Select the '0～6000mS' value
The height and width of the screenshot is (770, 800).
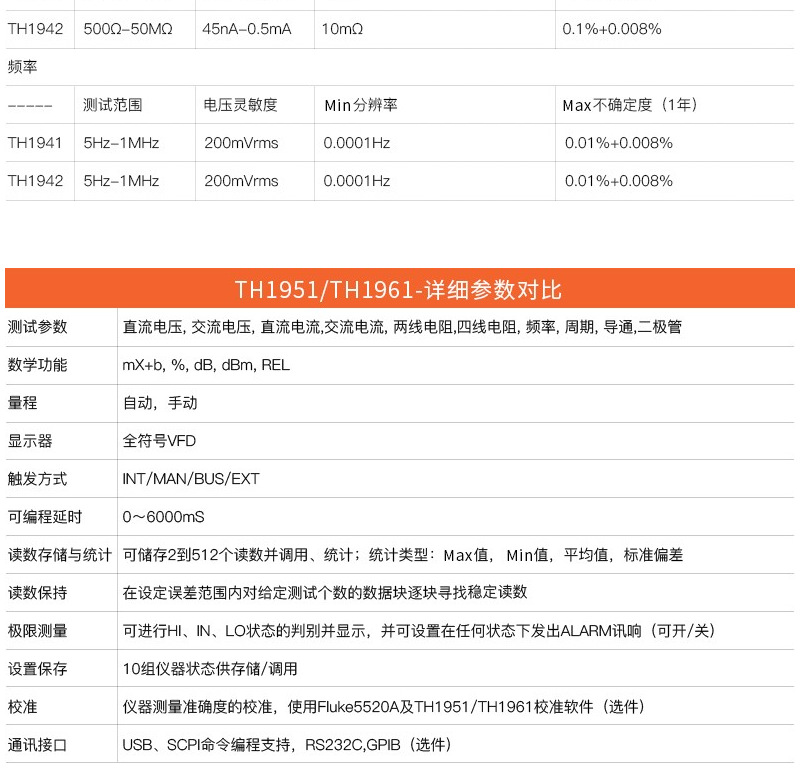[163, 517]
